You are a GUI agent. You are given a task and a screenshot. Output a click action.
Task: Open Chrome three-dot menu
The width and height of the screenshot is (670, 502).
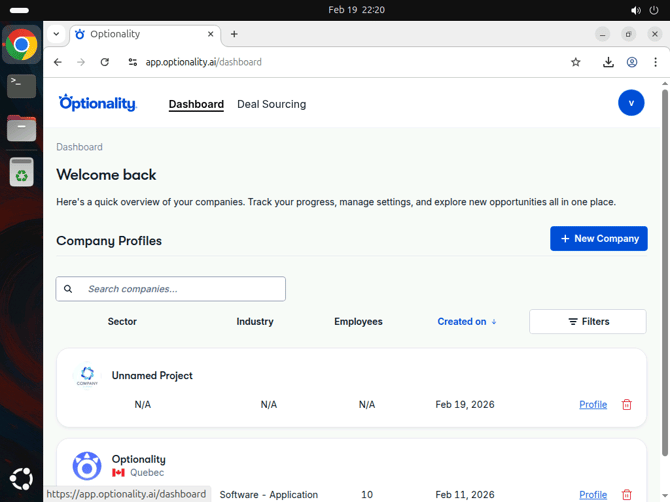coord(655,62)
